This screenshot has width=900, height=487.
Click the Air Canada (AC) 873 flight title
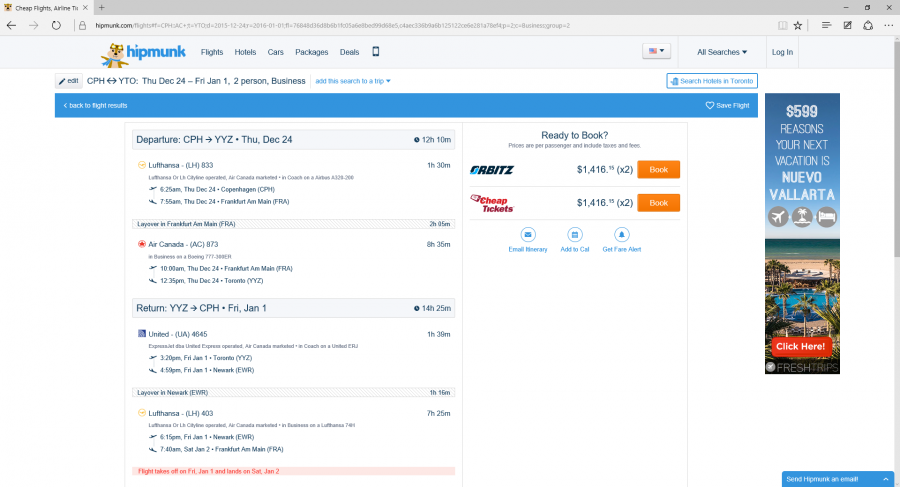(183, 244)
